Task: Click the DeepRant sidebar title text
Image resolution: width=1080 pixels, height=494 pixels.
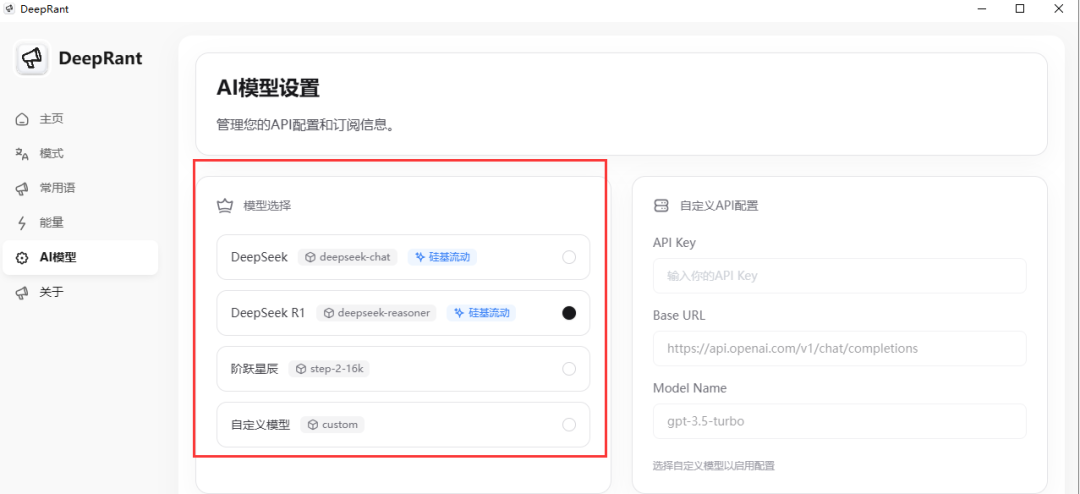Action: pyautogui.click(x=101, y=59)
